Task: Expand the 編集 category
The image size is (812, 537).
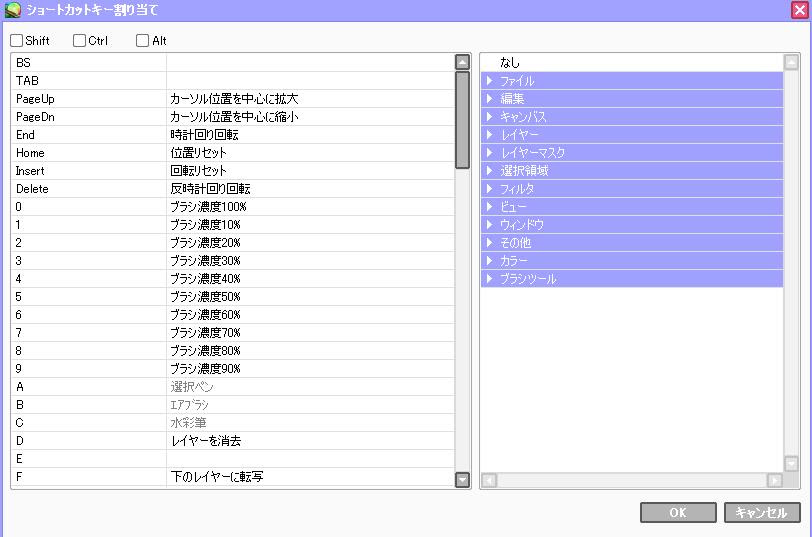Action: (489, 98)
